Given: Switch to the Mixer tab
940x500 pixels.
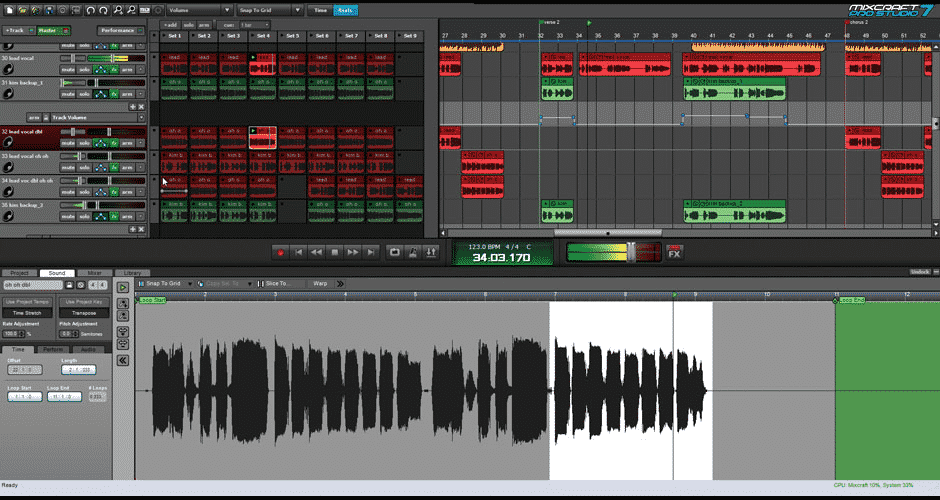Looking at the screenshot, I should point(94,272).
